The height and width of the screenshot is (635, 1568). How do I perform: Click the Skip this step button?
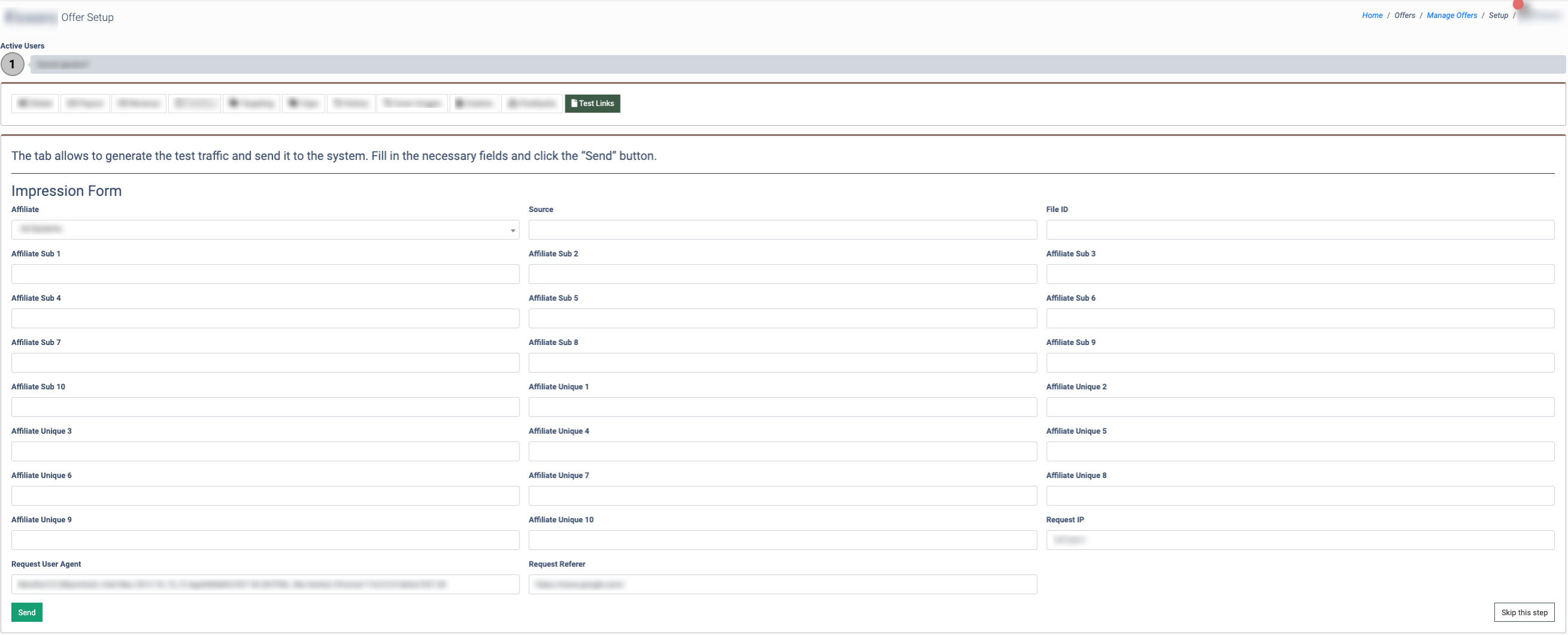[x=1523, y=612]
